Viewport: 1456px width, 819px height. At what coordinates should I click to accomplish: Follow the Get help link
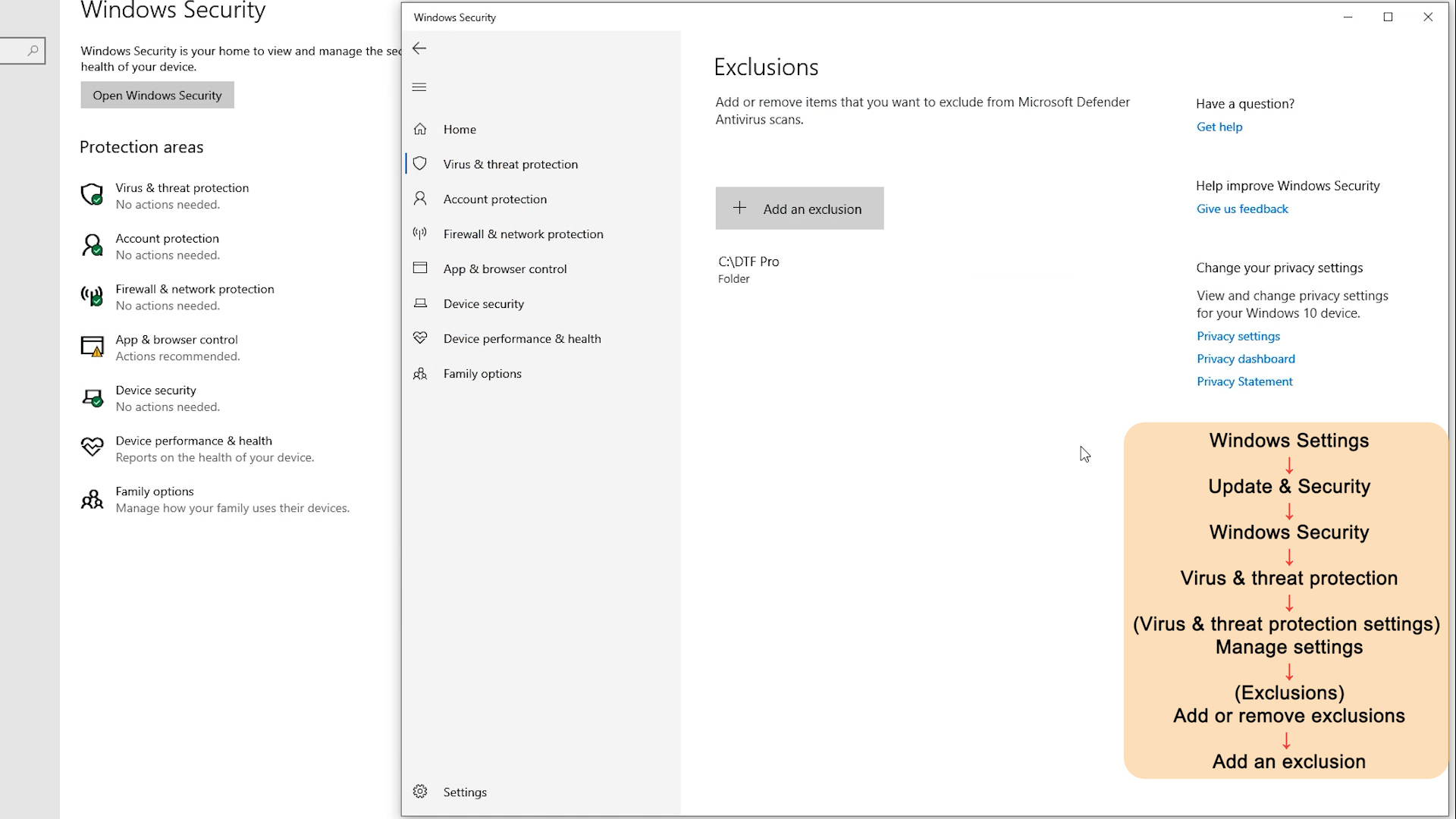point(1219,127)
